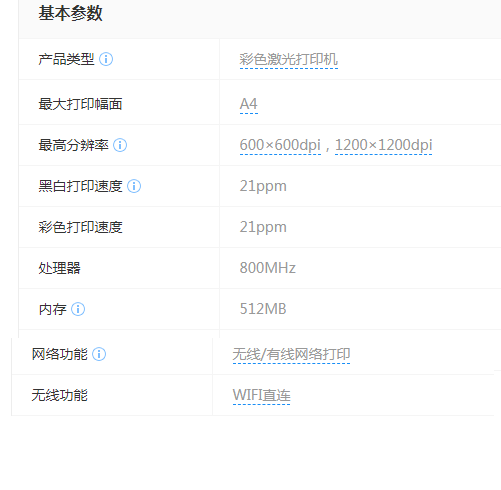
Task: Click the 无线功能 label
Action: pos(59,395)
